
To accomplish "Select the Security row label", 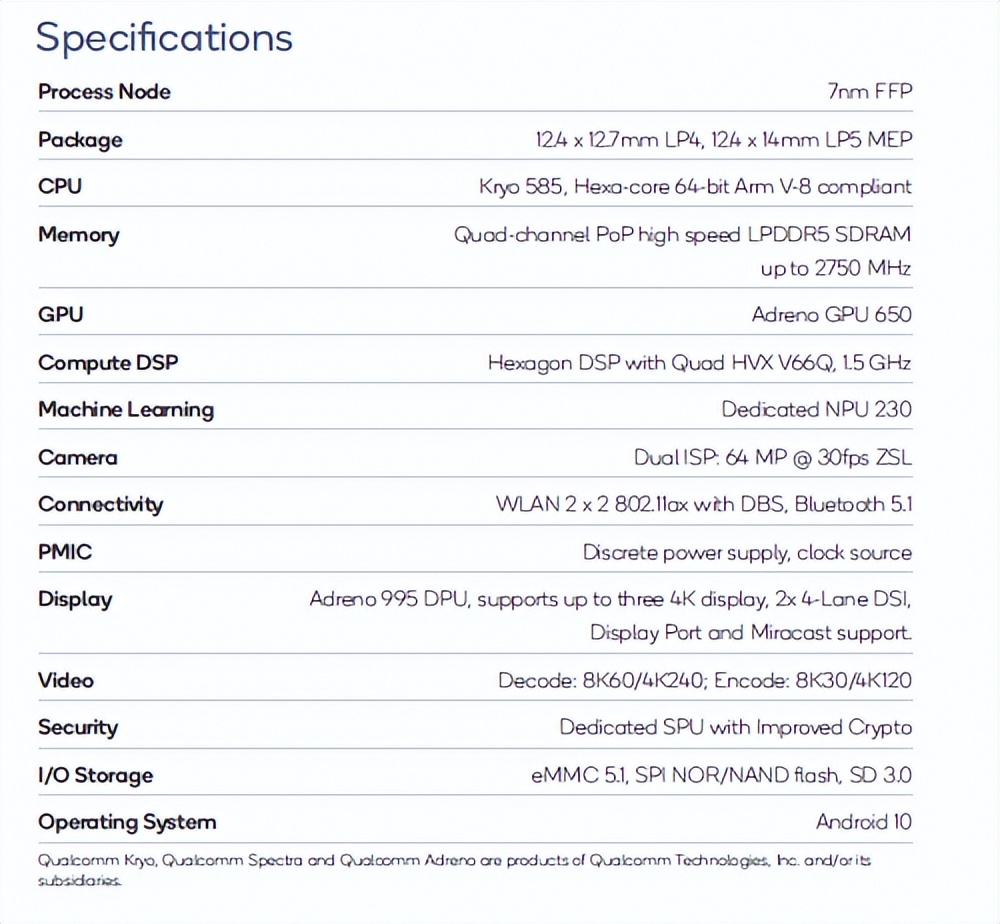I will coord(77,728).
